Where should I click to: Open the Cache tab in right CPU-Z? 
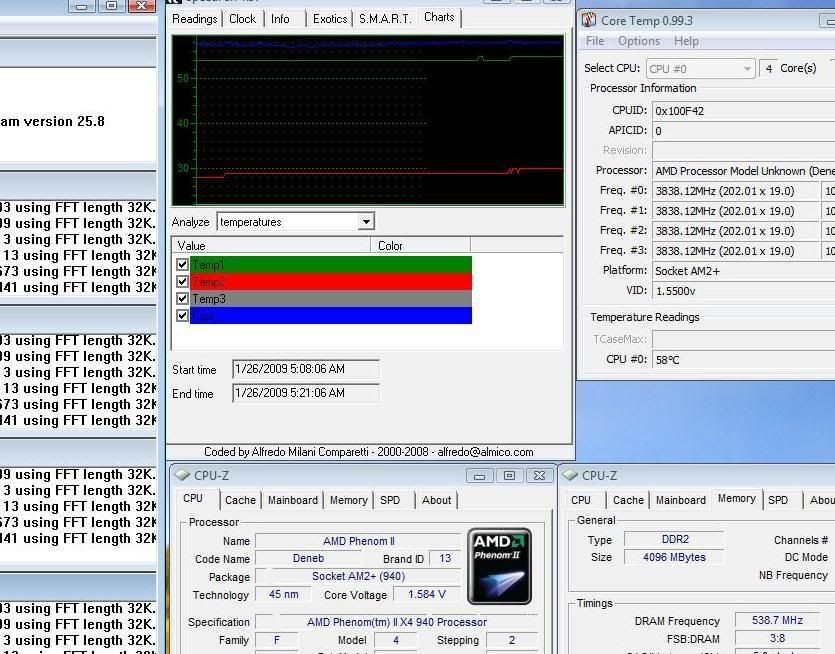point(628,500)
